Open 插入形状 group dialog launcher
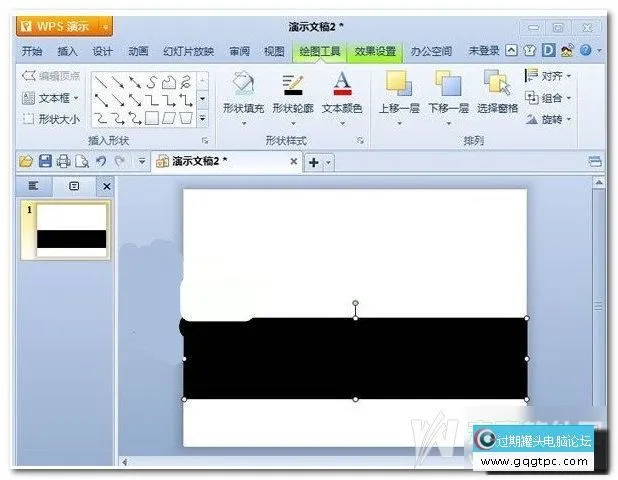This screenshot has width=618, height=480. 205,140
